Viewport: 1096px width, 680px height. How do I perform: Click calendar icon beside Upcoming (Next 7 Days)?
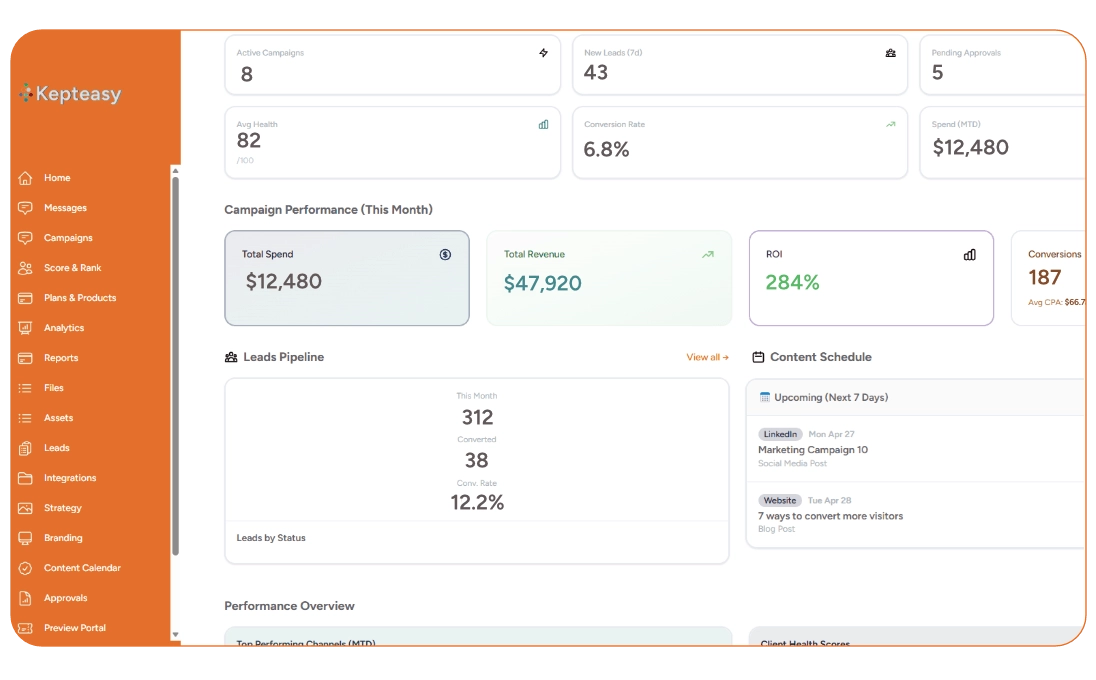765,398
